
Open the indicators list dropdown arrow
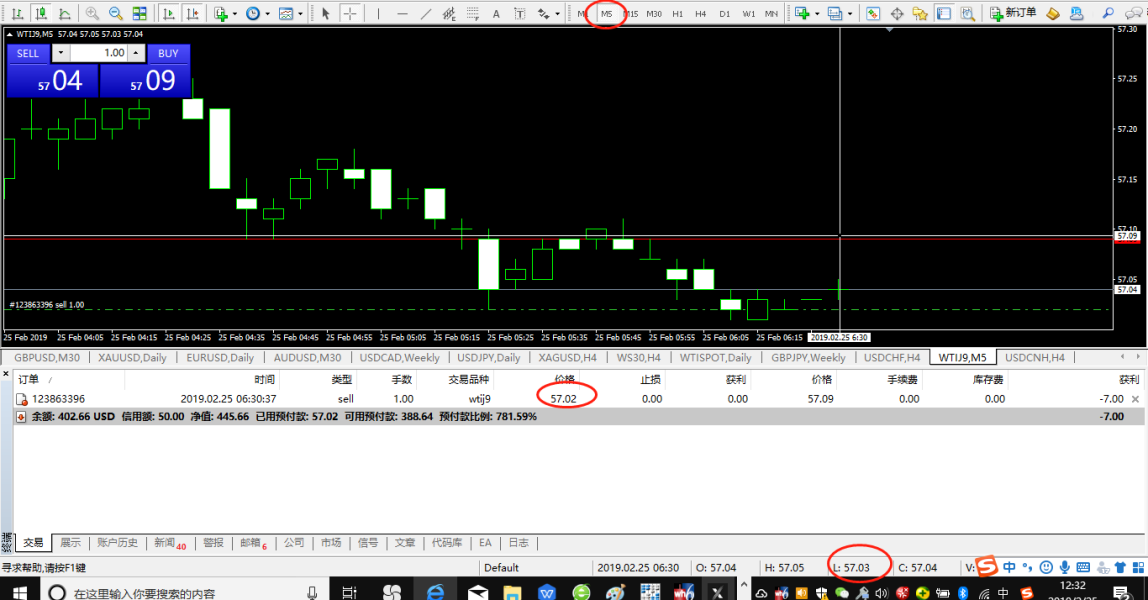[233, 14]
